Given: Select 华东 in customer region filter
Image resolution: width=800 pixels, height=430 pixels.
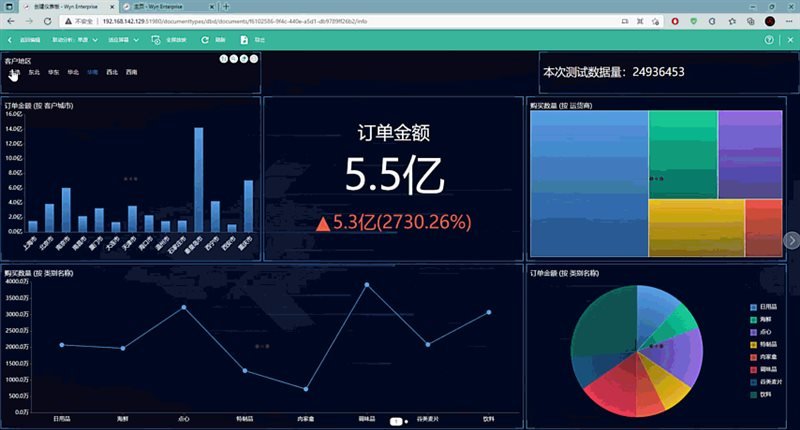Looking at the screenshot, I should coord(53,73).
